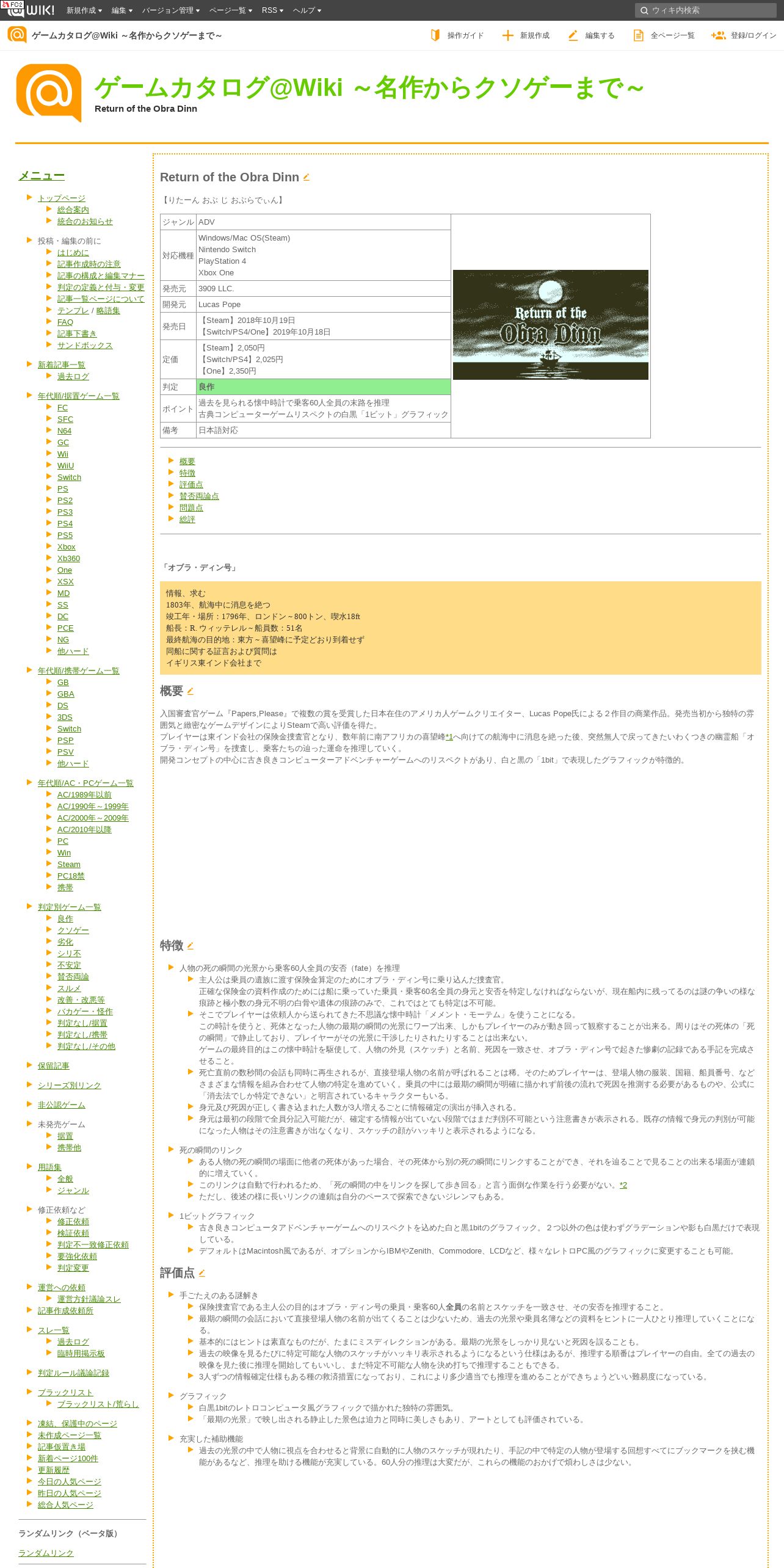Open the メニュー sidebar heading link

tap(42, 176)
